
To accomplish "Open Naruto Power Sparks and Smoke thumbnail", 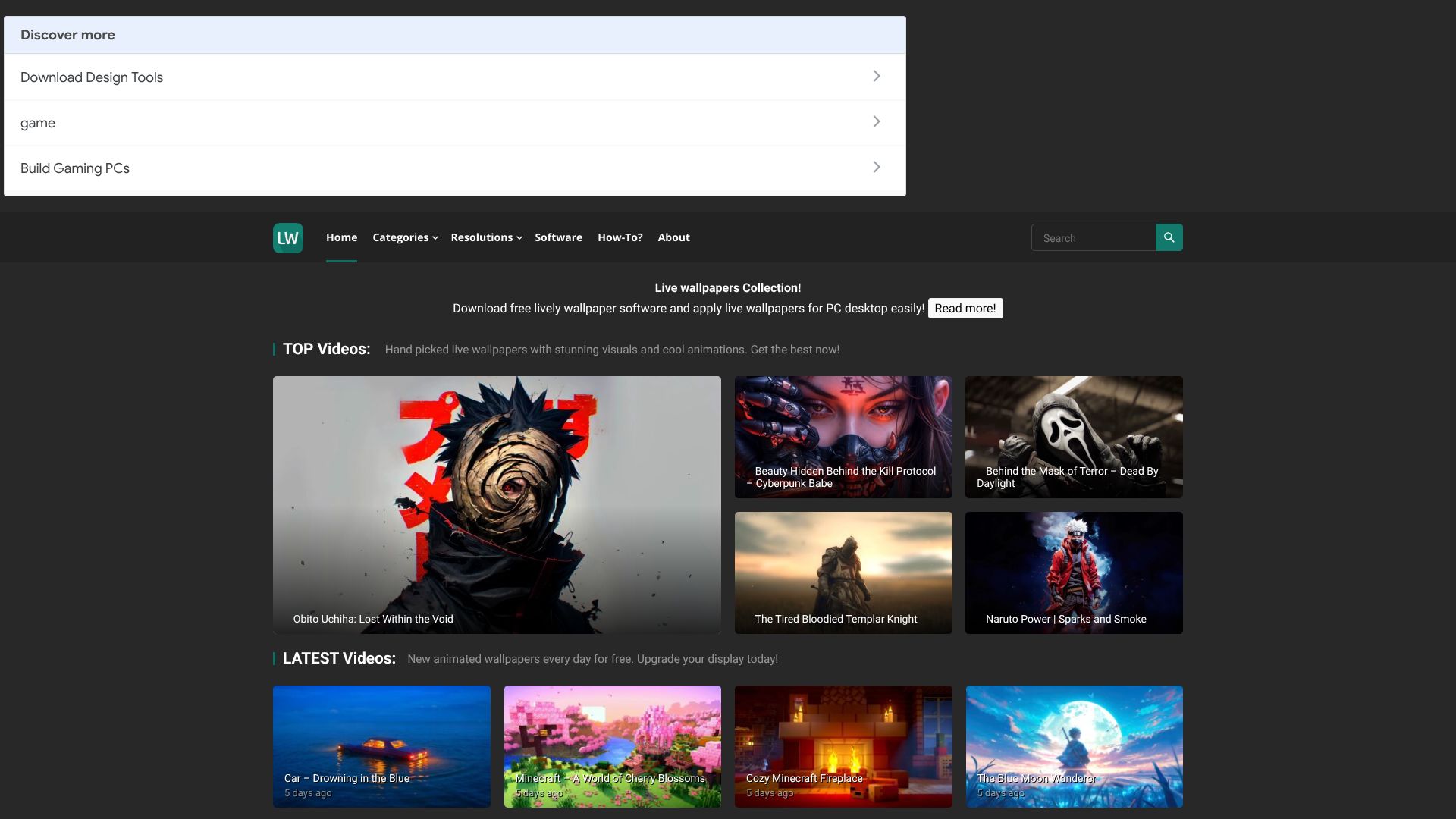I will [x=1074, y=573].
